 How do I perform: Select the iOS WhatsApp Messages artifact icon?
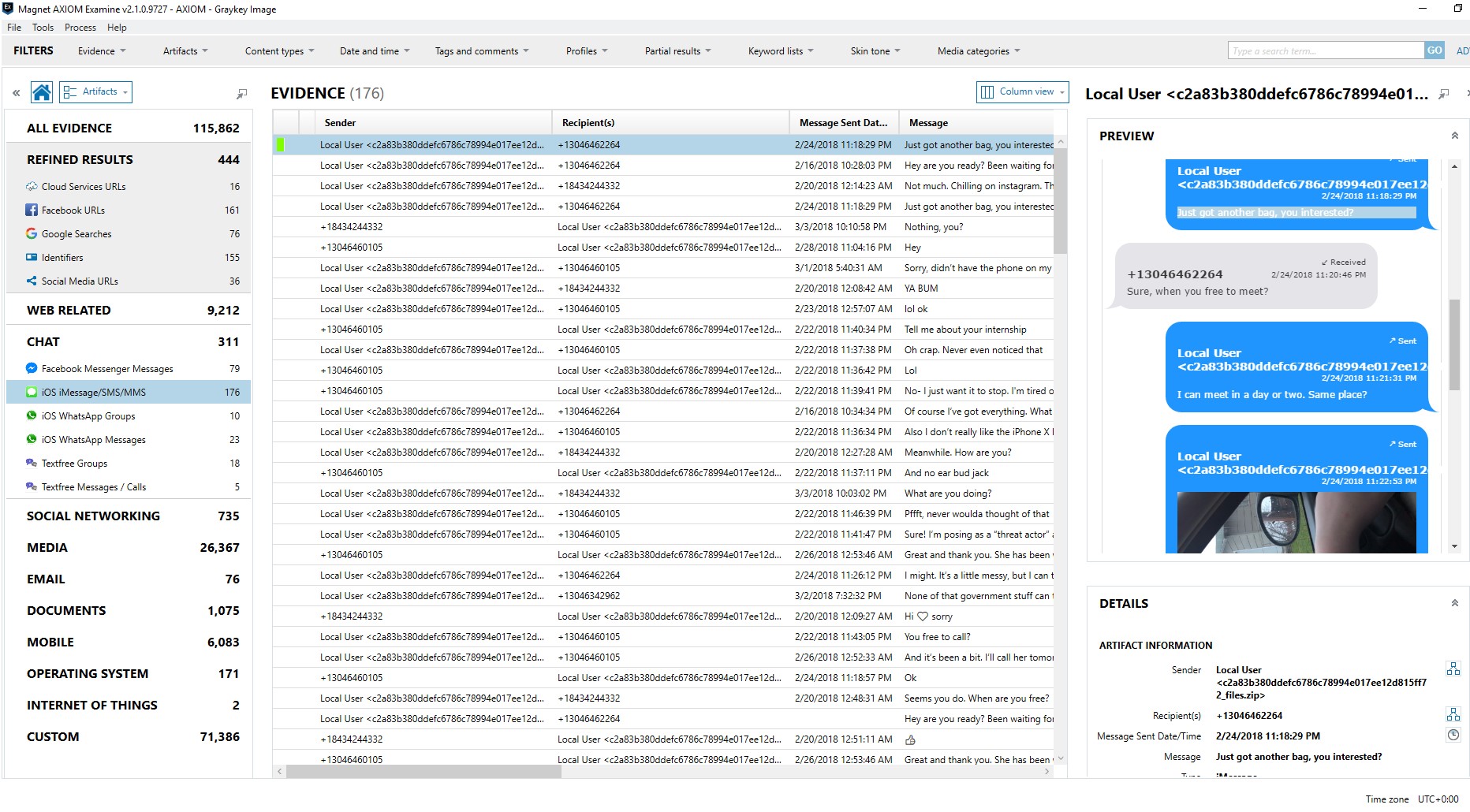click(31, 439)
